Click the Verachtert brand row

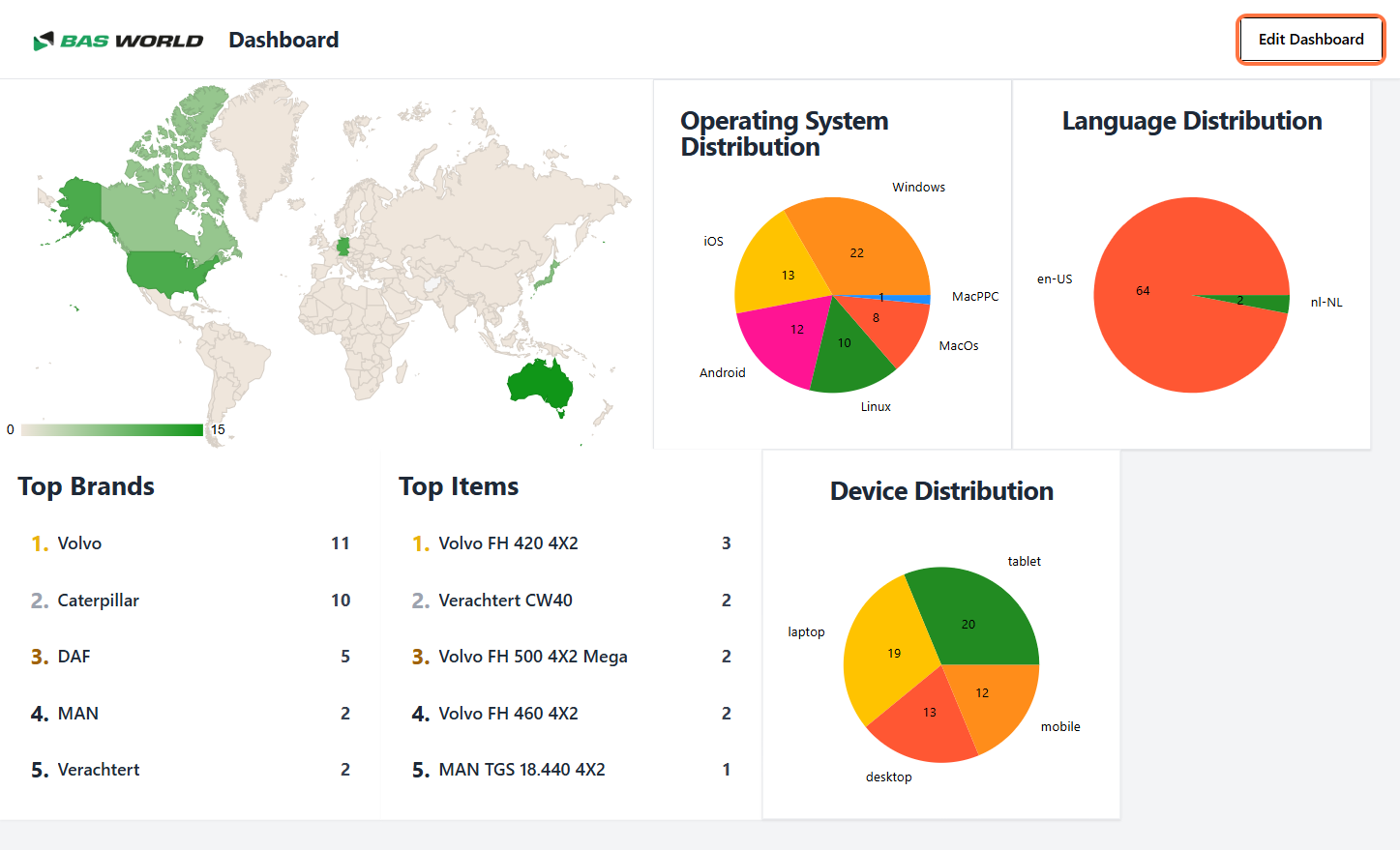click(x=190, y=770)
